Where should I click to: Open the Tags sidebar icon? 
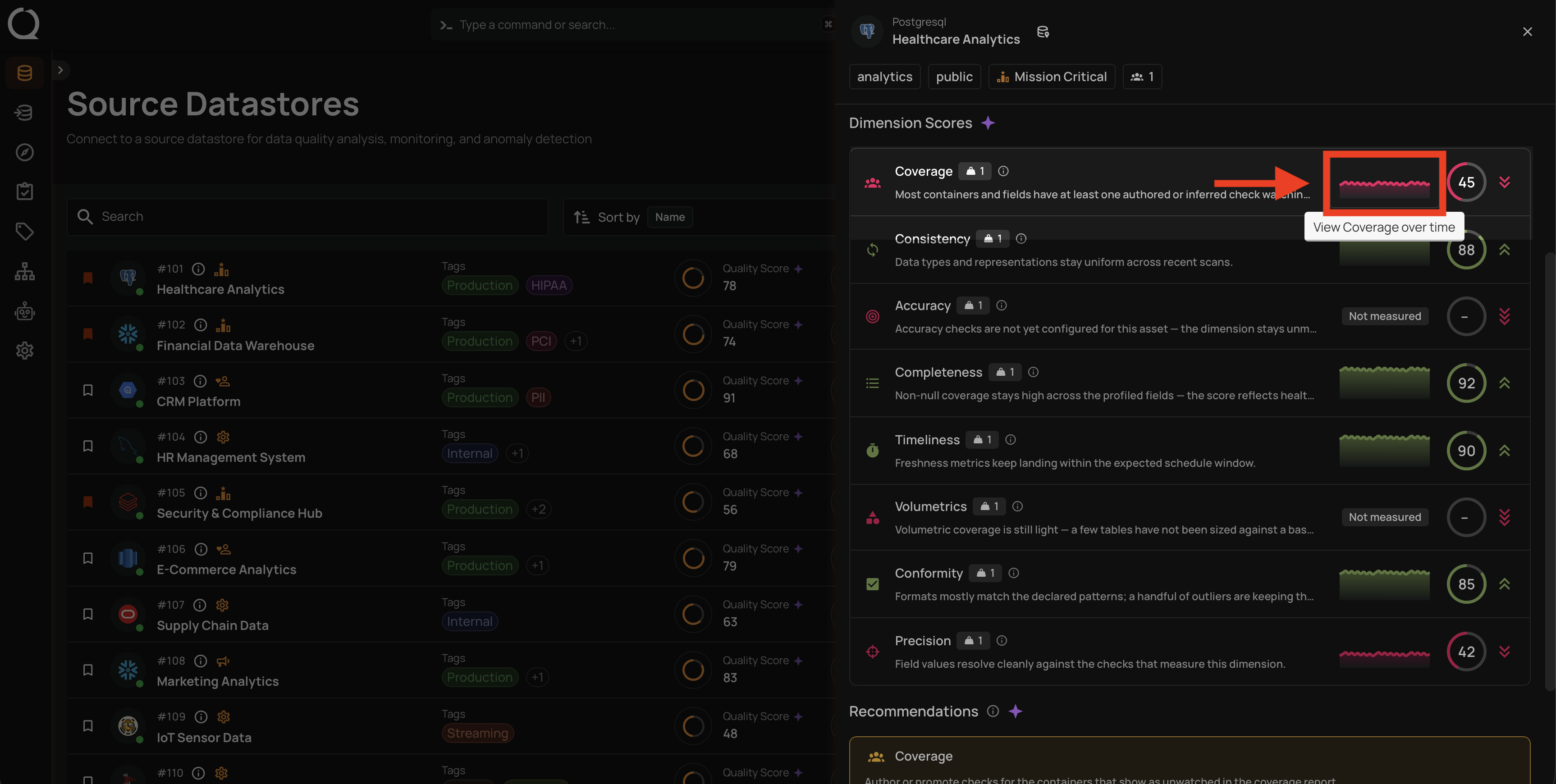25,231
